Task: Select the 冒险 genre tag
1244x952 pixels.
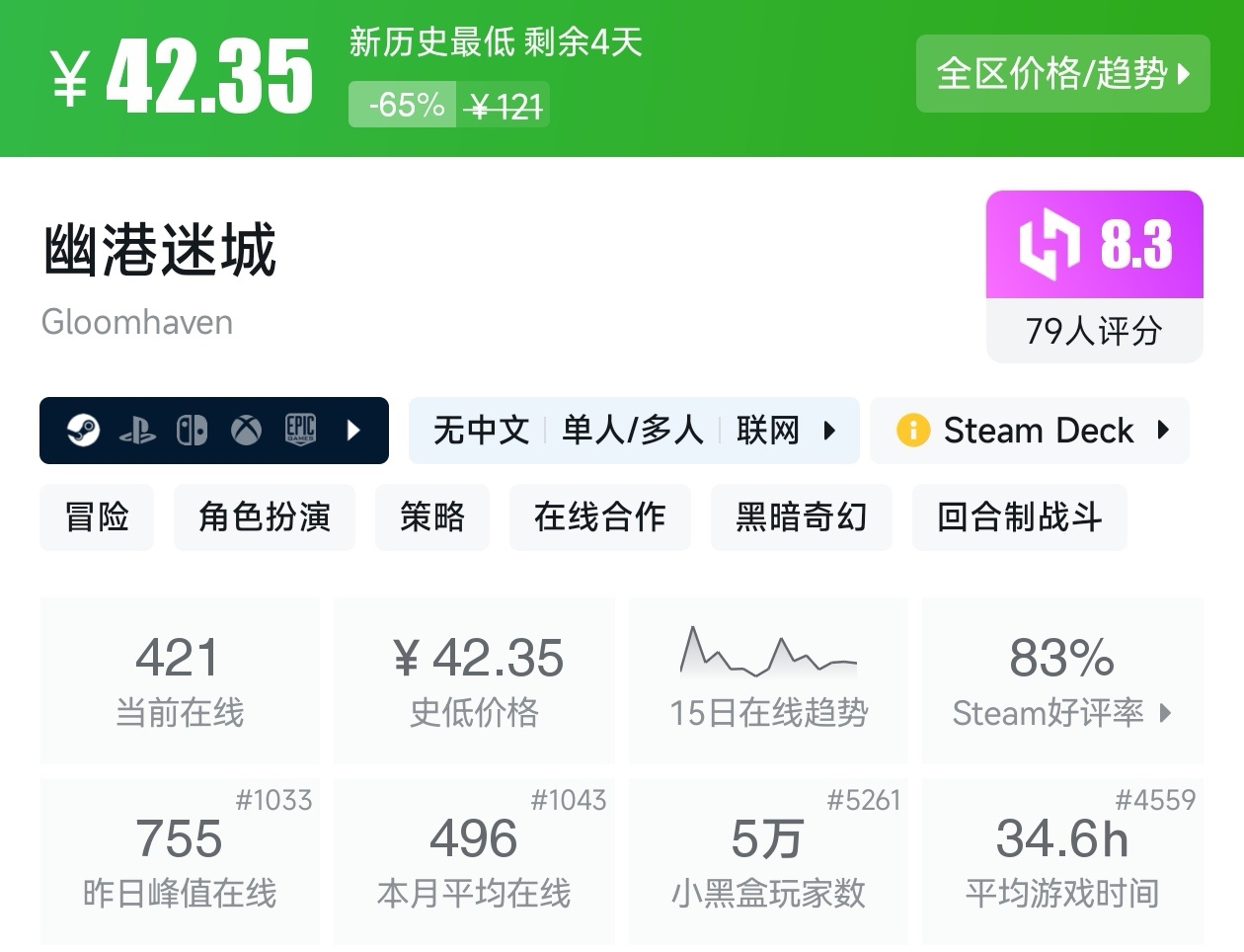Action: [x=96, y=517]
